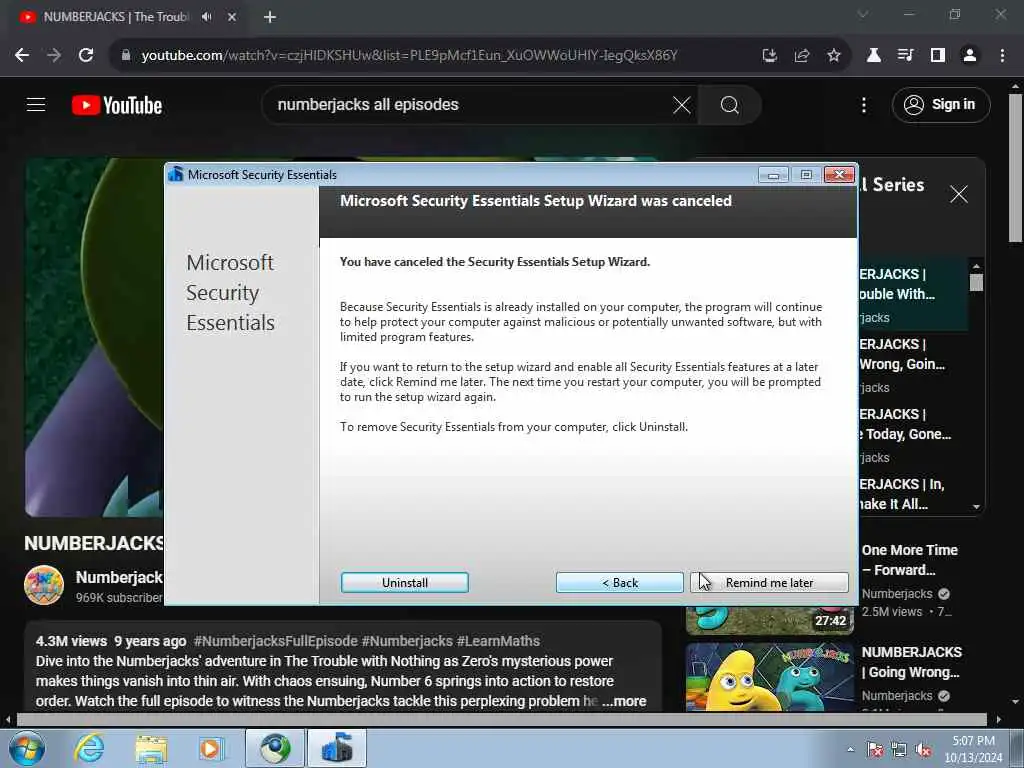Show hidden system tray icons
This screenshot has width=1024, height=768.
(x=850, y=750)
